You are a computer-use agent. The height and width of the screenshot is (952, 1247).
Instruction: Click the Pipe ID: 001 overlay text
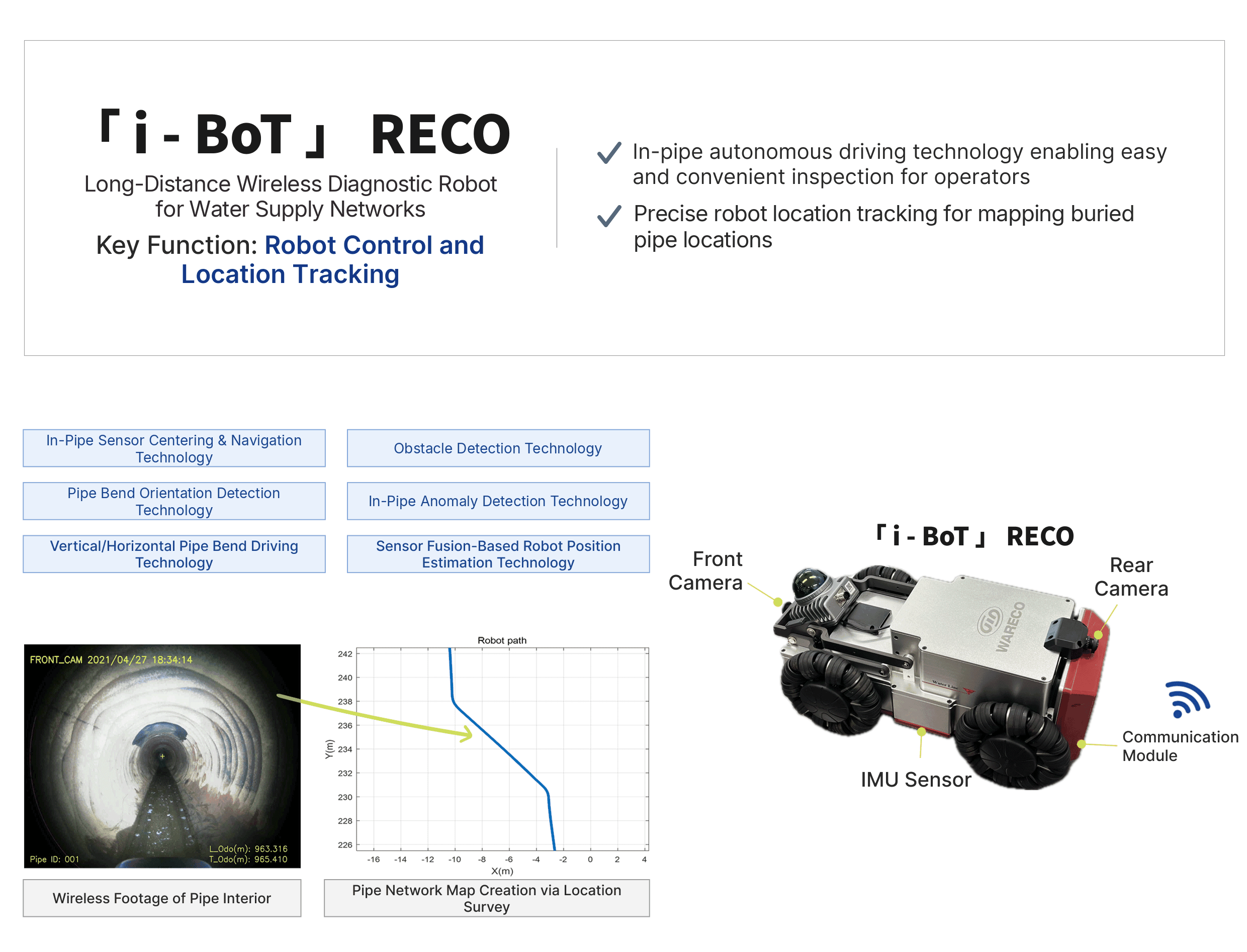[x=54, y=859]
